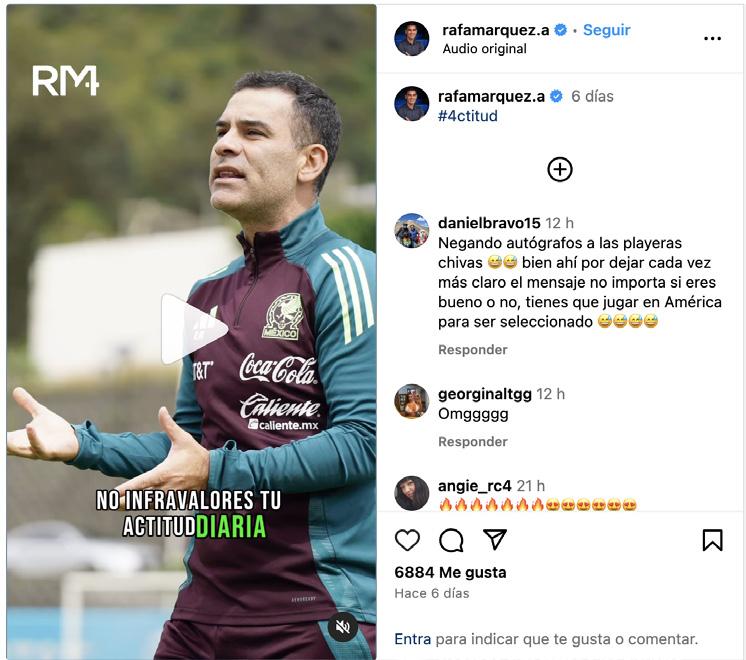746x660 pixels.
Task: Open angie_rc4 profile username
Action: pos(474,485)
